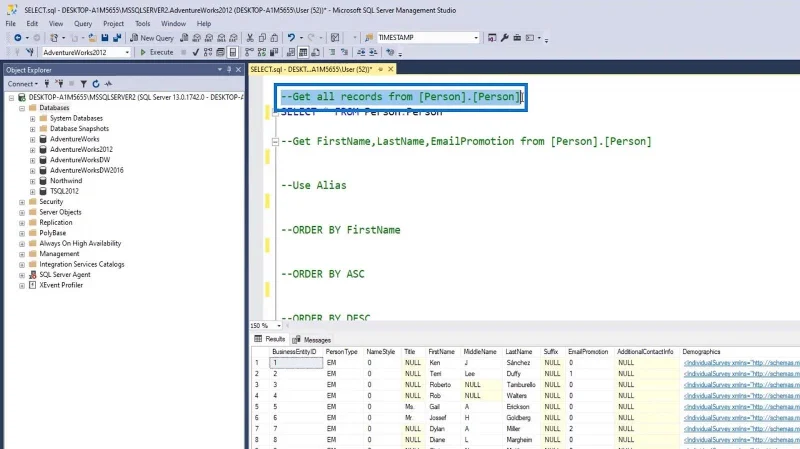
Task: Switch to the Messages tab
Action: pos(312,340)
